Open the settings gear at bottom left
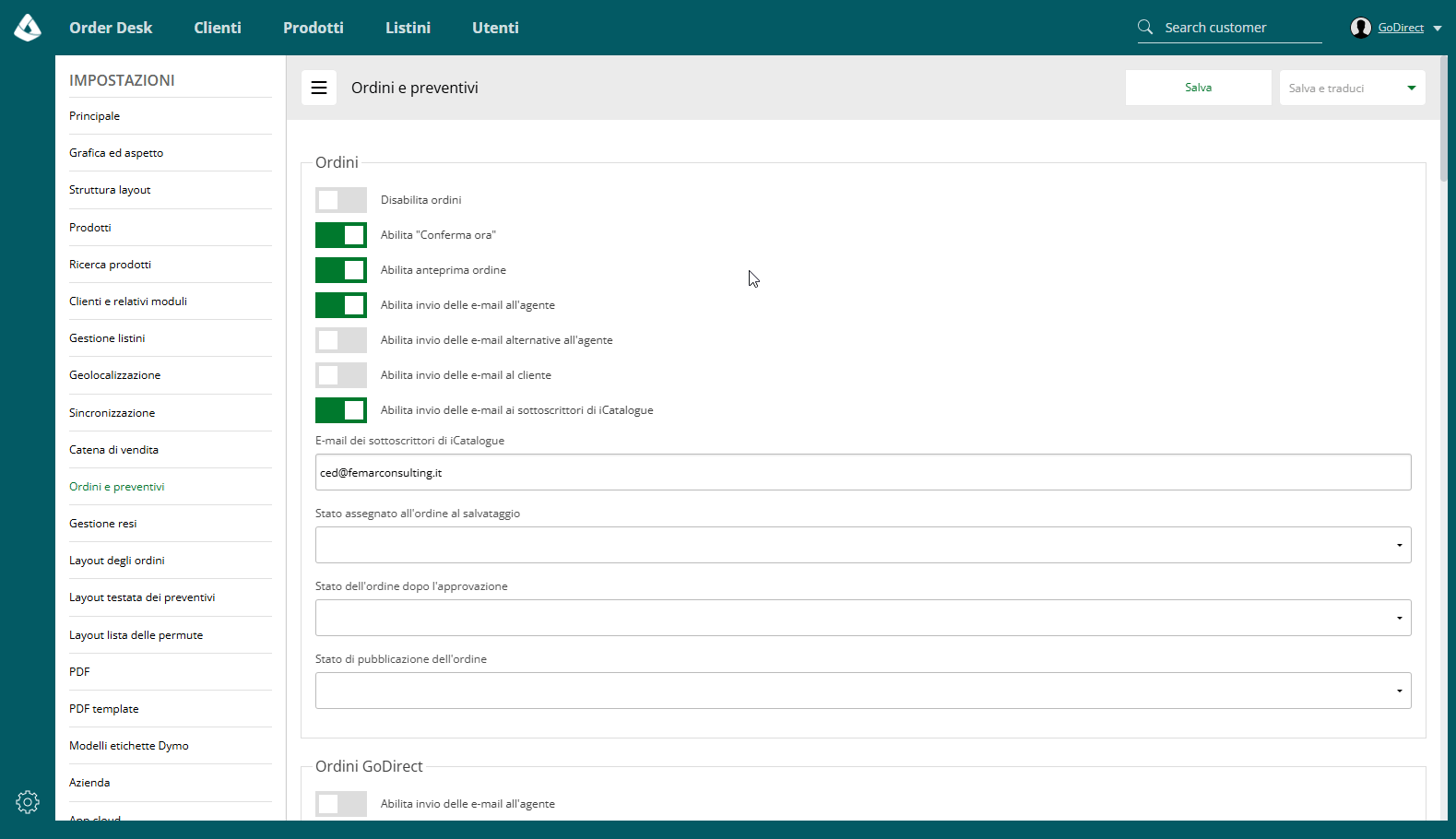 click(x=28, y=802)
